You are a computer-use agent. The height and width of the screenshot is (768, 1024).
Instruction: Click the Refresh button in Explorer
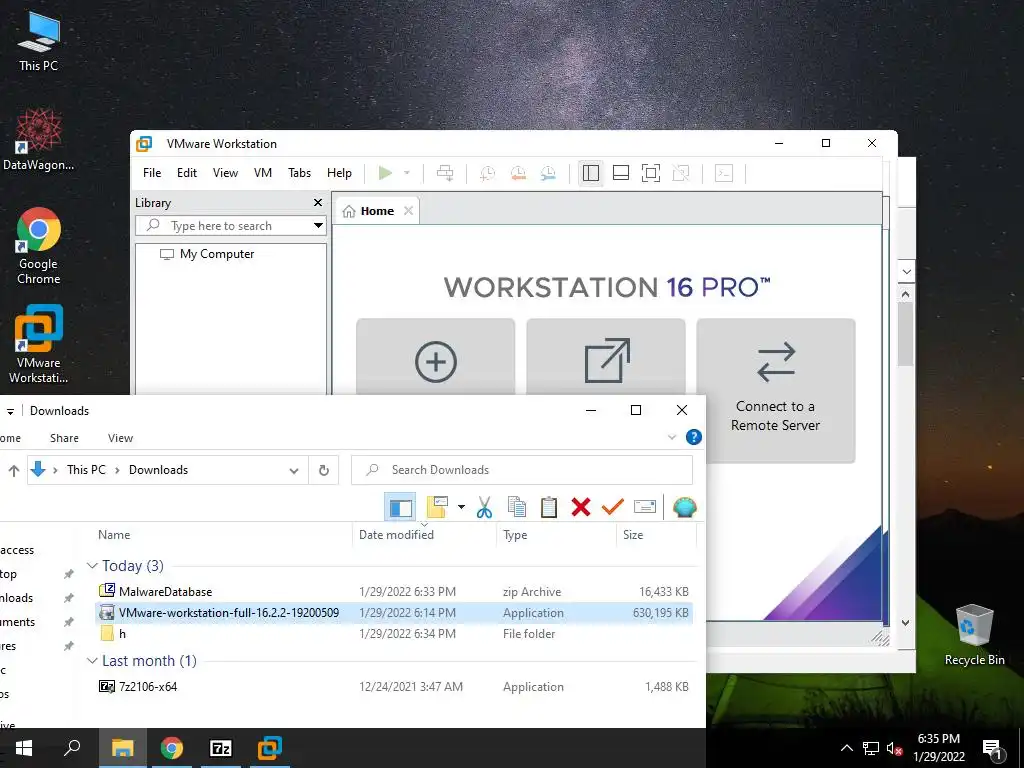pyautogui.click(x=323, y=470)
